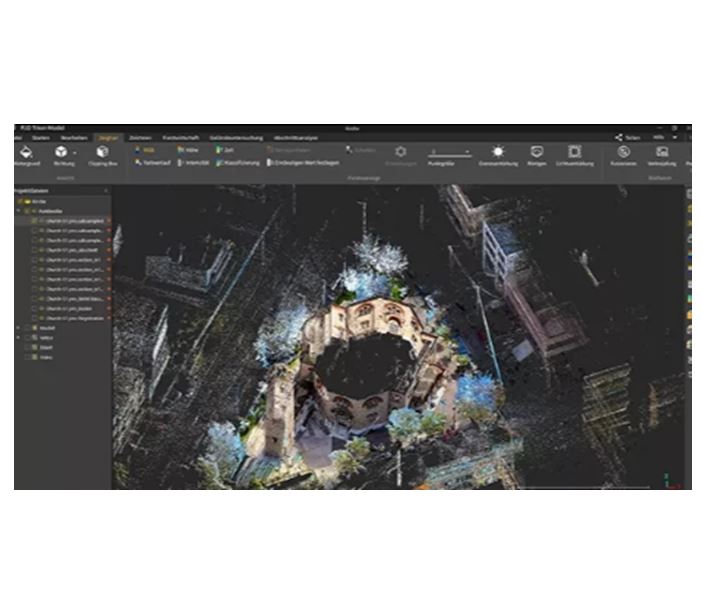Select the Clipping Box tool

(103, 152)
